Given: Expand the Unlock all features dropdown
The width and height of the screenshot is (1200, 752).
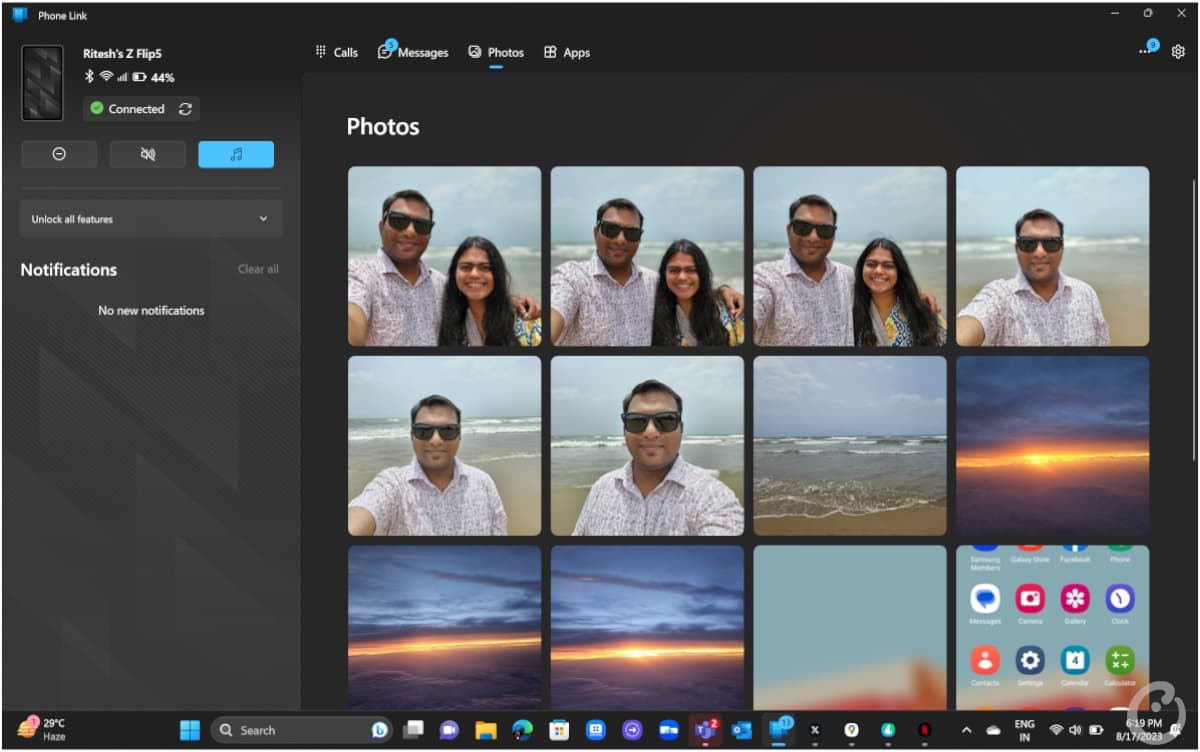Looking at the screenshot, I should pyautogui.click(x=151, y=219).
